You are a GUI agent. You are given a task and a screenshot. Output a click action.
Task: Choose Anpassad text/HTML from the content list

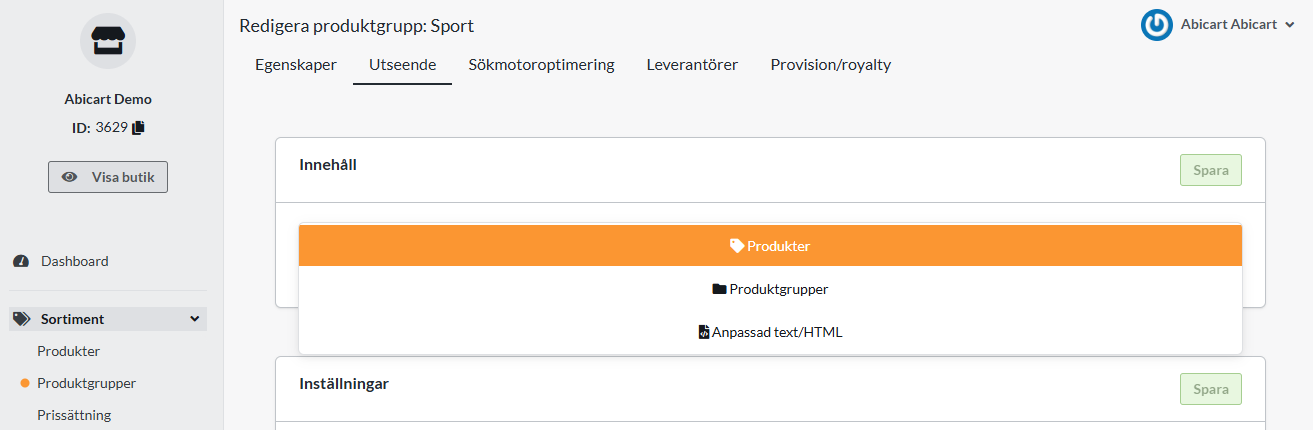[770, 332]
